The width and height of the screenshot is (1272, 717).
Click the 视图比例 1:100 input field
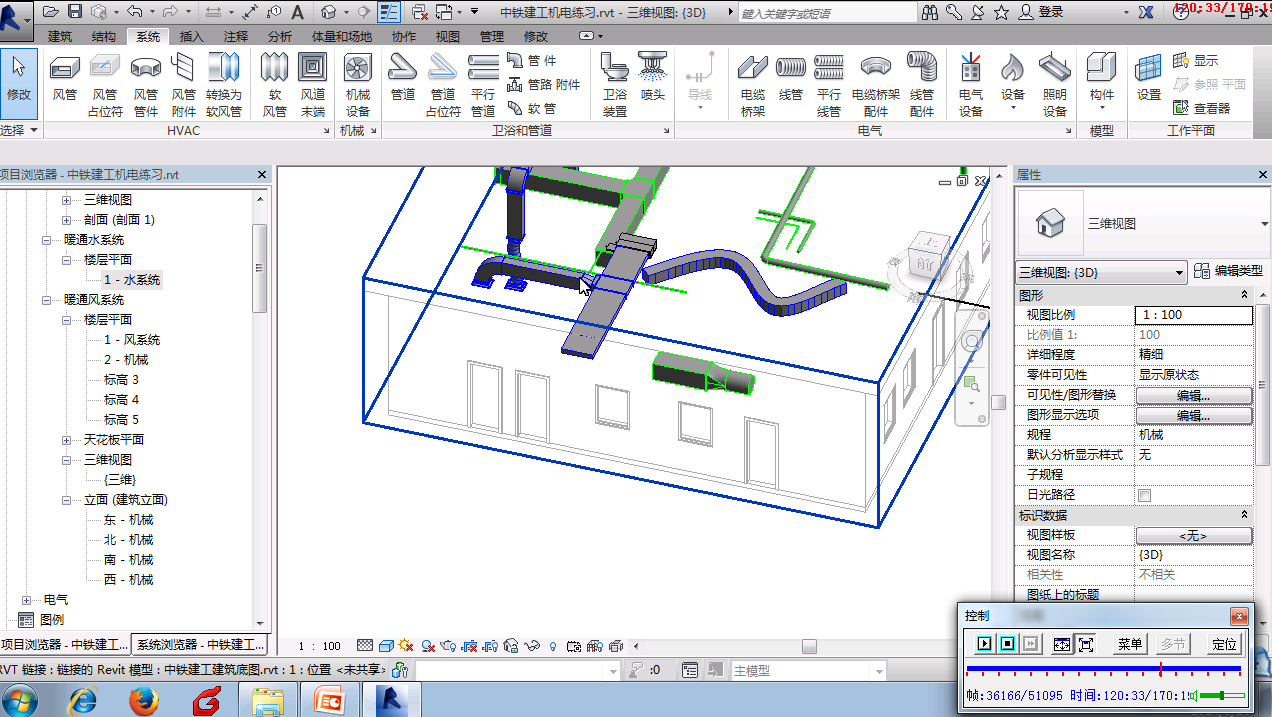click(x=1193, y=315)
